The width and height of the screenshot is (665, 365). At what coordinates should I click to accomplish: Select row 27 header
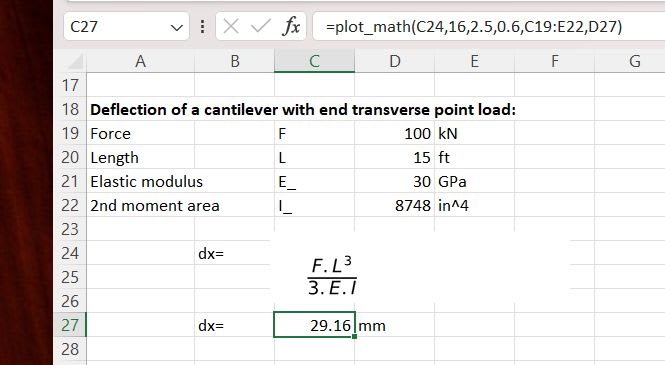[x=70, y=325]
